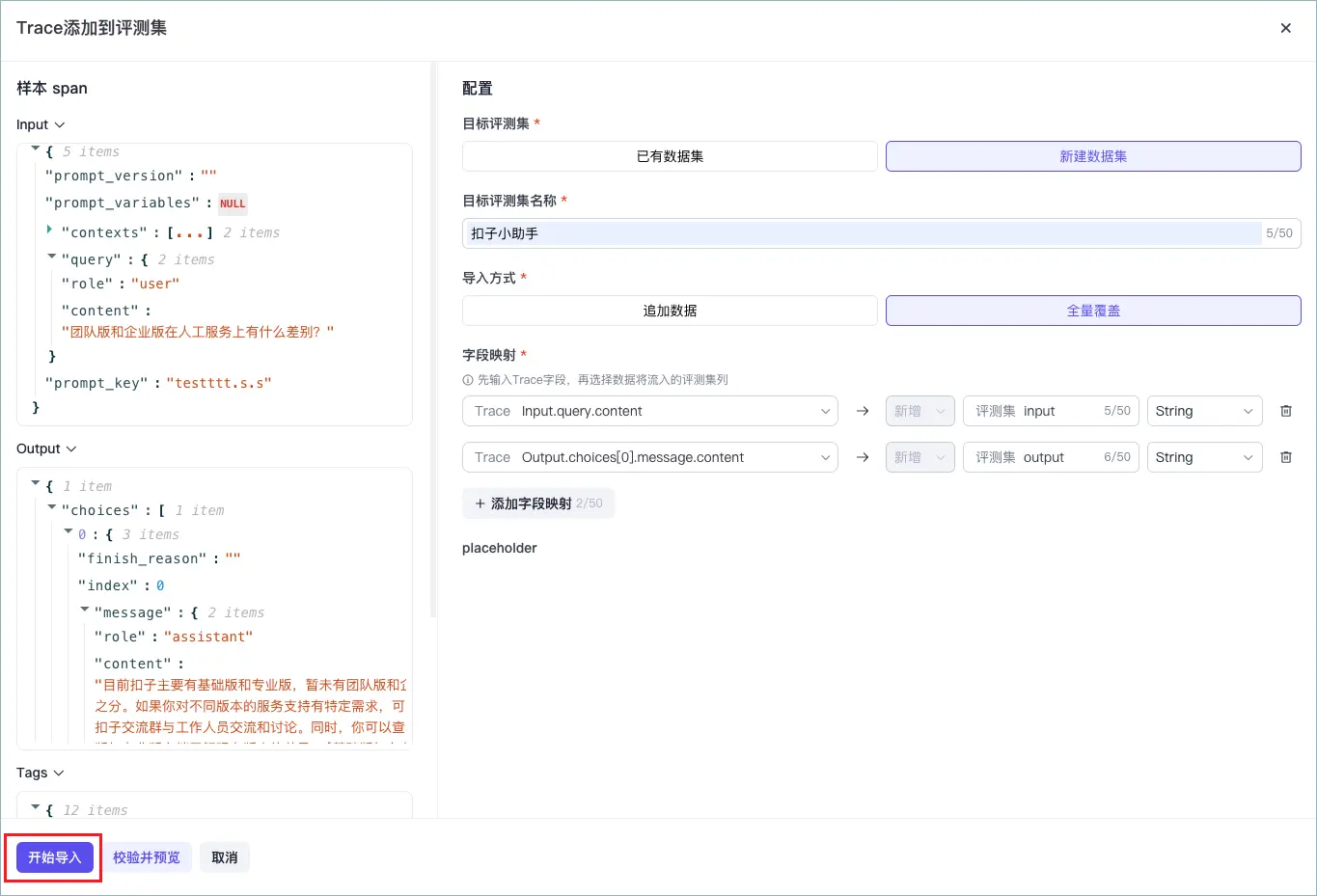Collapse the Tags root object (12 items)

tap(36, 806)
